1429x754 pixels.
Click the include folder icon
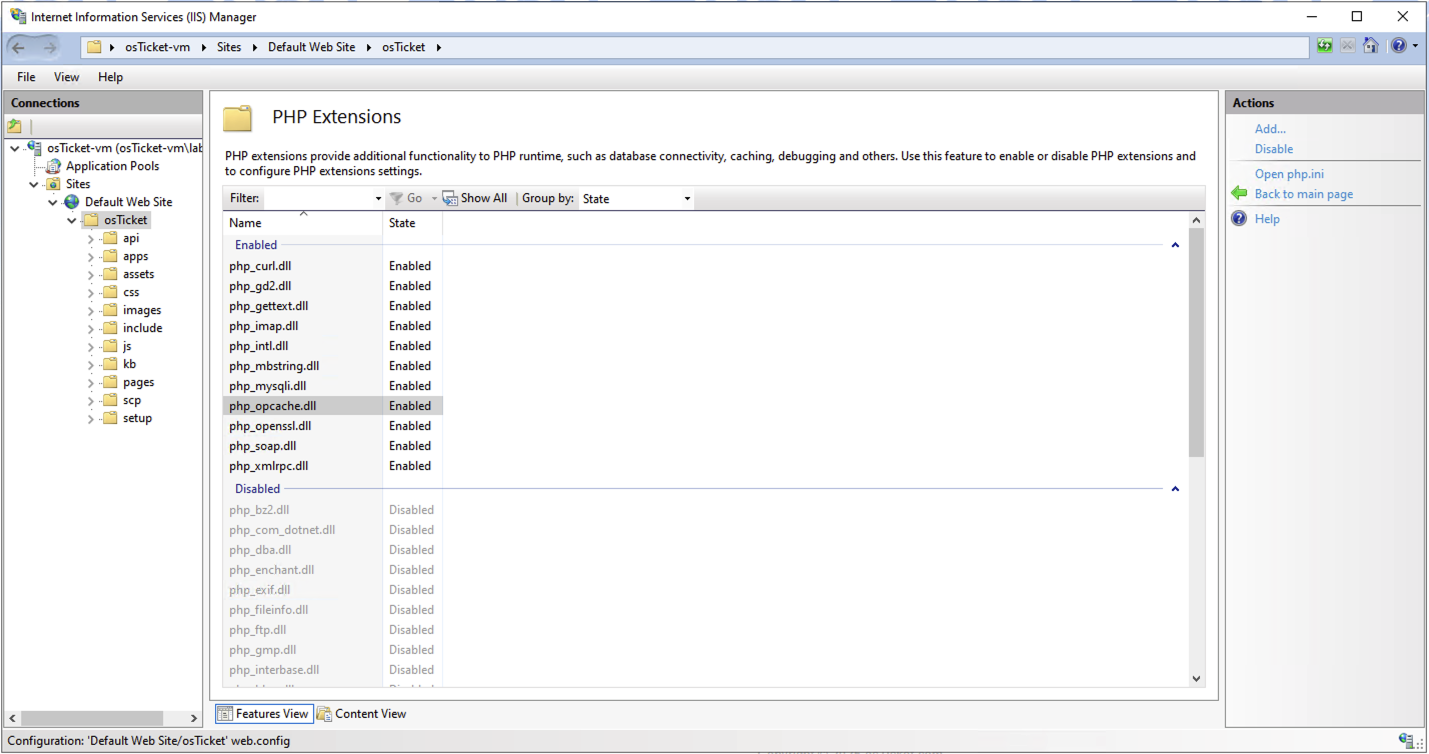click(110, 328)
